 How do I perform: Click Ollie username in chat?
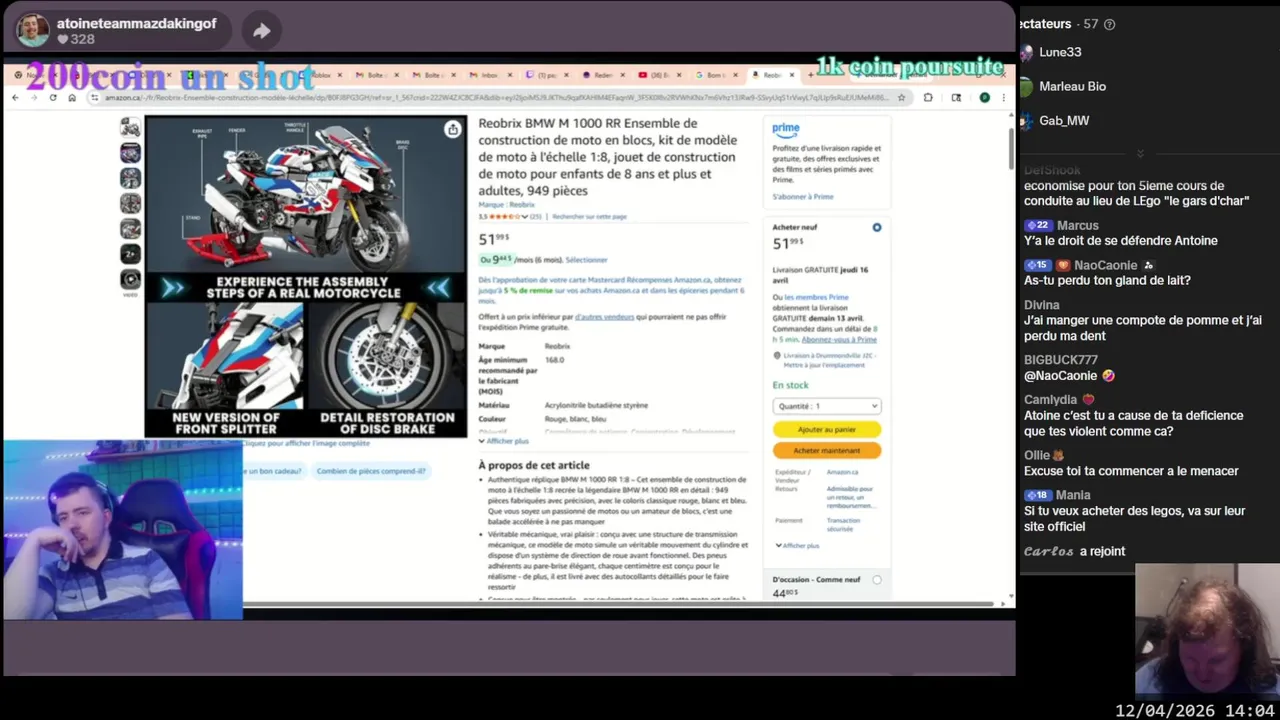tap(1037, 455)
